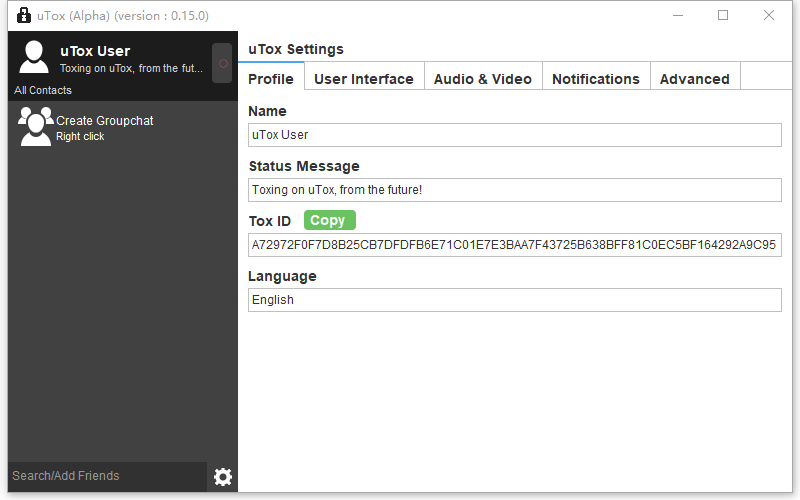Edit the Status Message field
Screen dimensions: 800x500
tap(515, 190)
